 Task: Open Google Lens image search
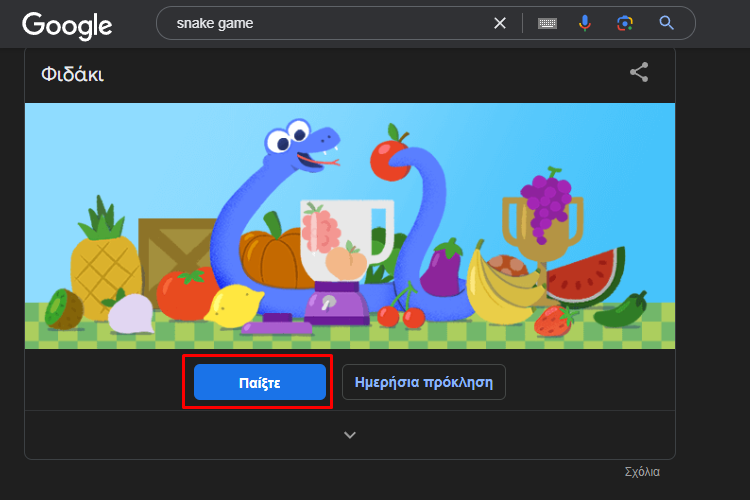point(625,23)
